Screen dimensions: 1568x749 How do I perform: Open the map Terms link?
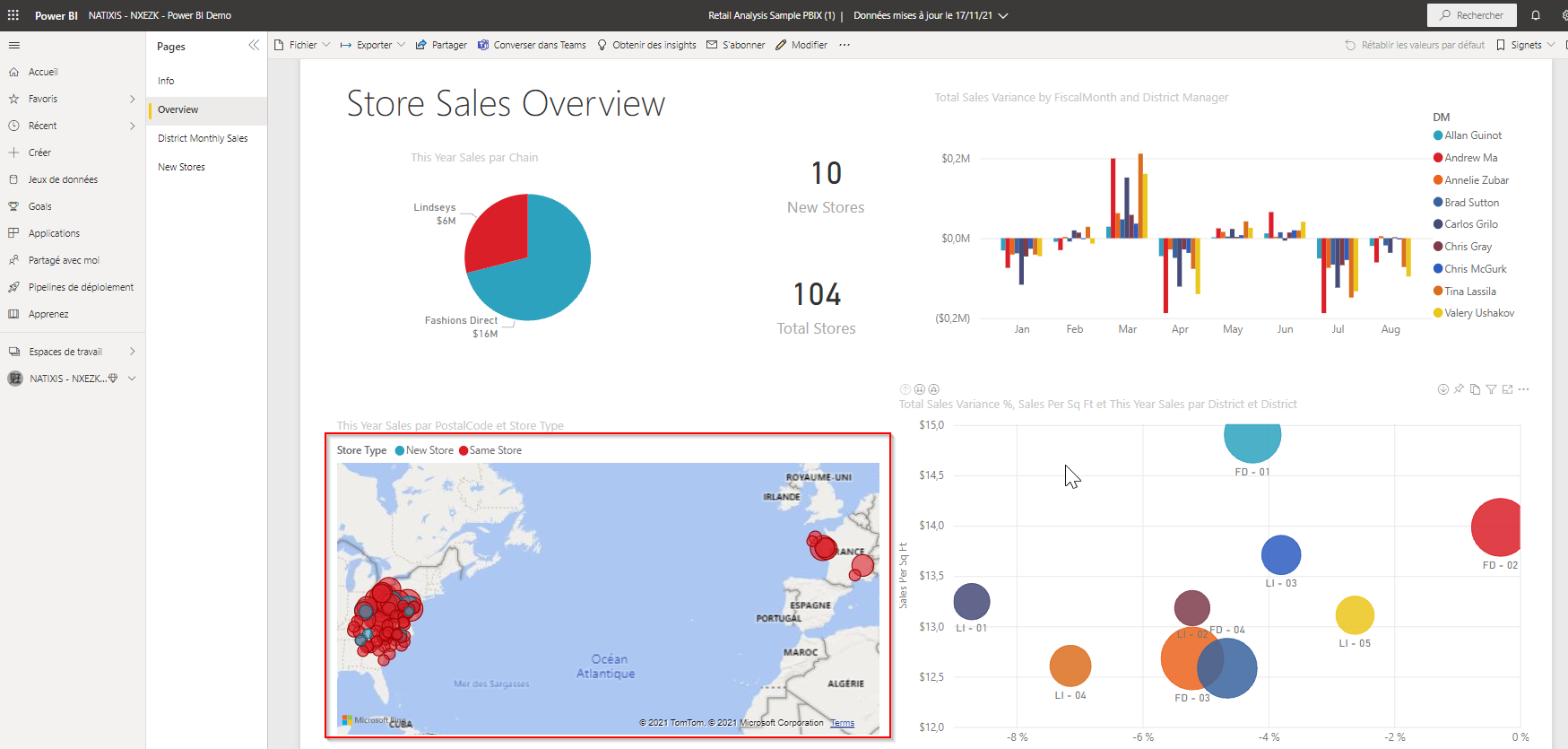[x=842, y=723]
